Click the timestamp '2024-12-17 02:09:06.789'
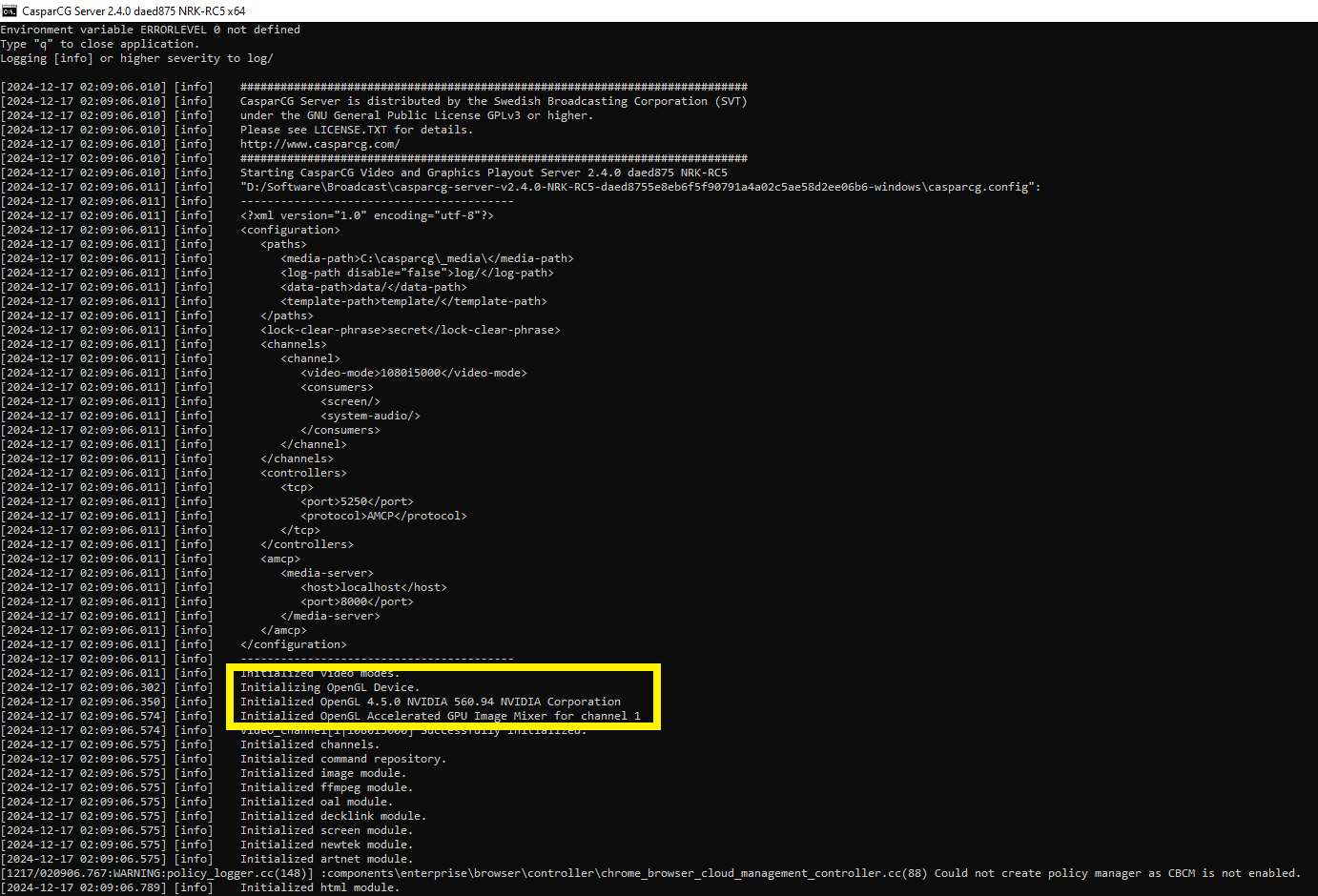Viewport: 1318px width, 896px height. click(85, 887)
